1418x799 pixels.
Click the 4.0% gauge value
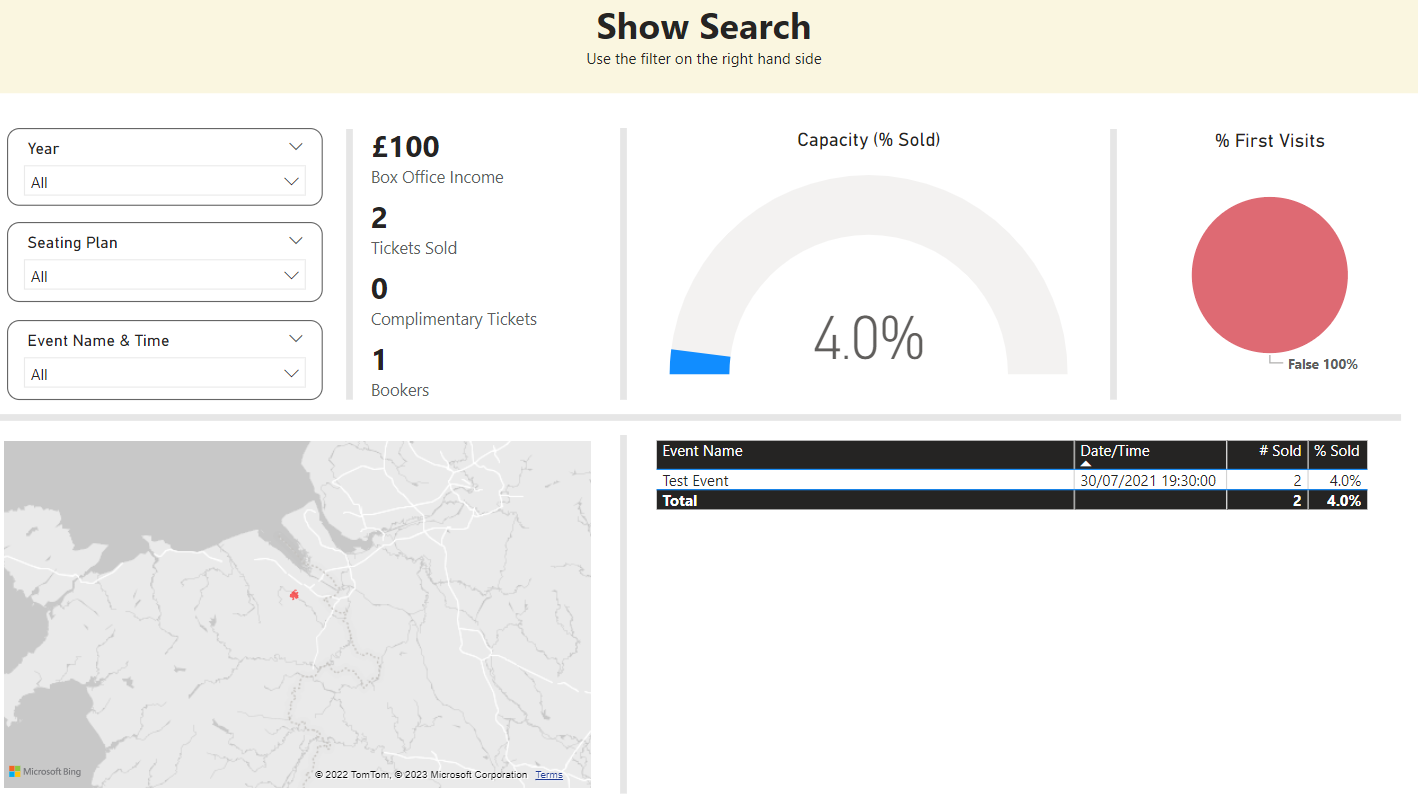(868, 338)
